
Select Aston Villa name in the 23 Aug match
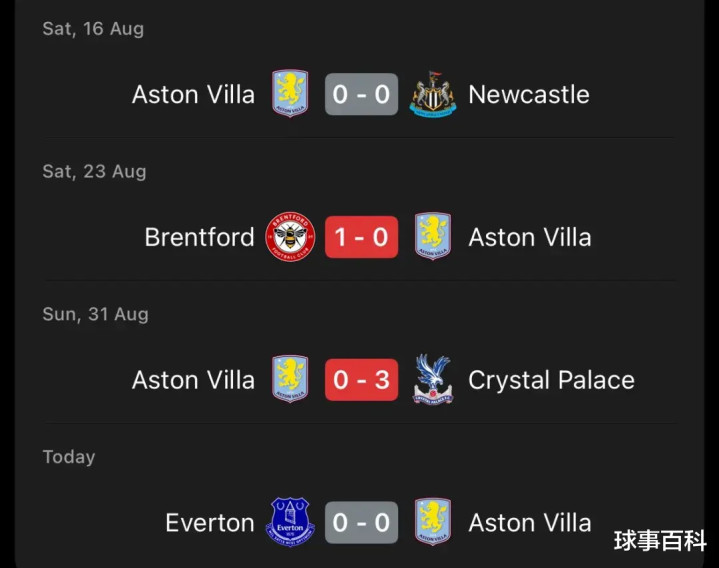530,238
